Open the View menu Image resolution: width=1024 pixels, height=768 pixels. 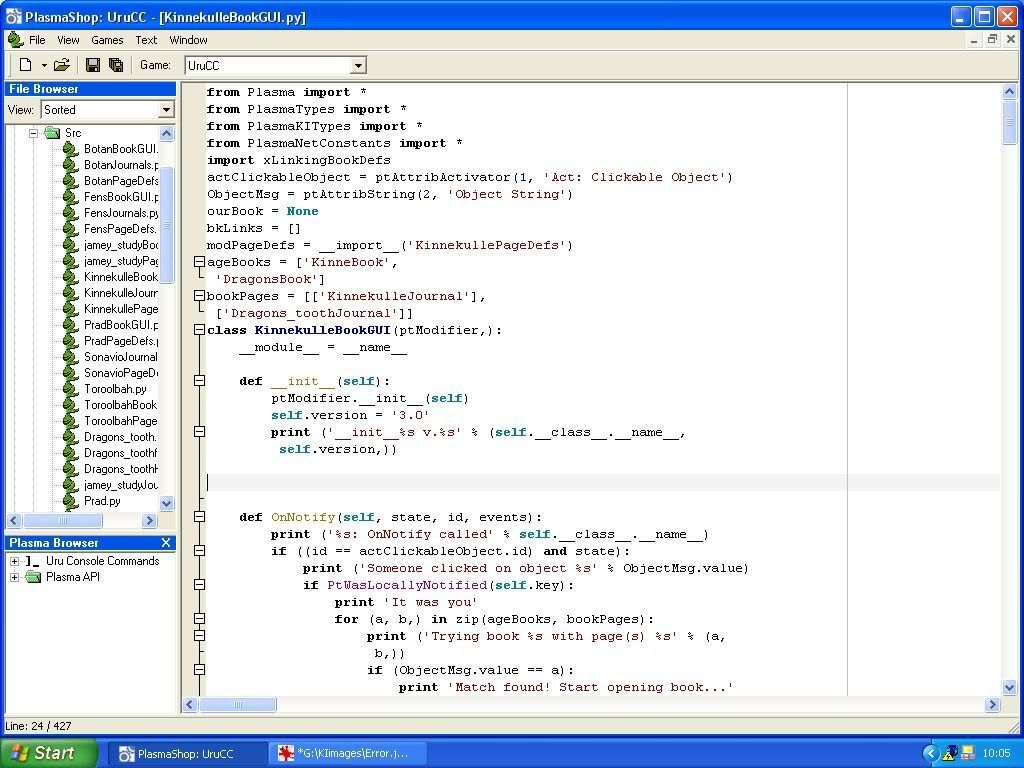68,40
